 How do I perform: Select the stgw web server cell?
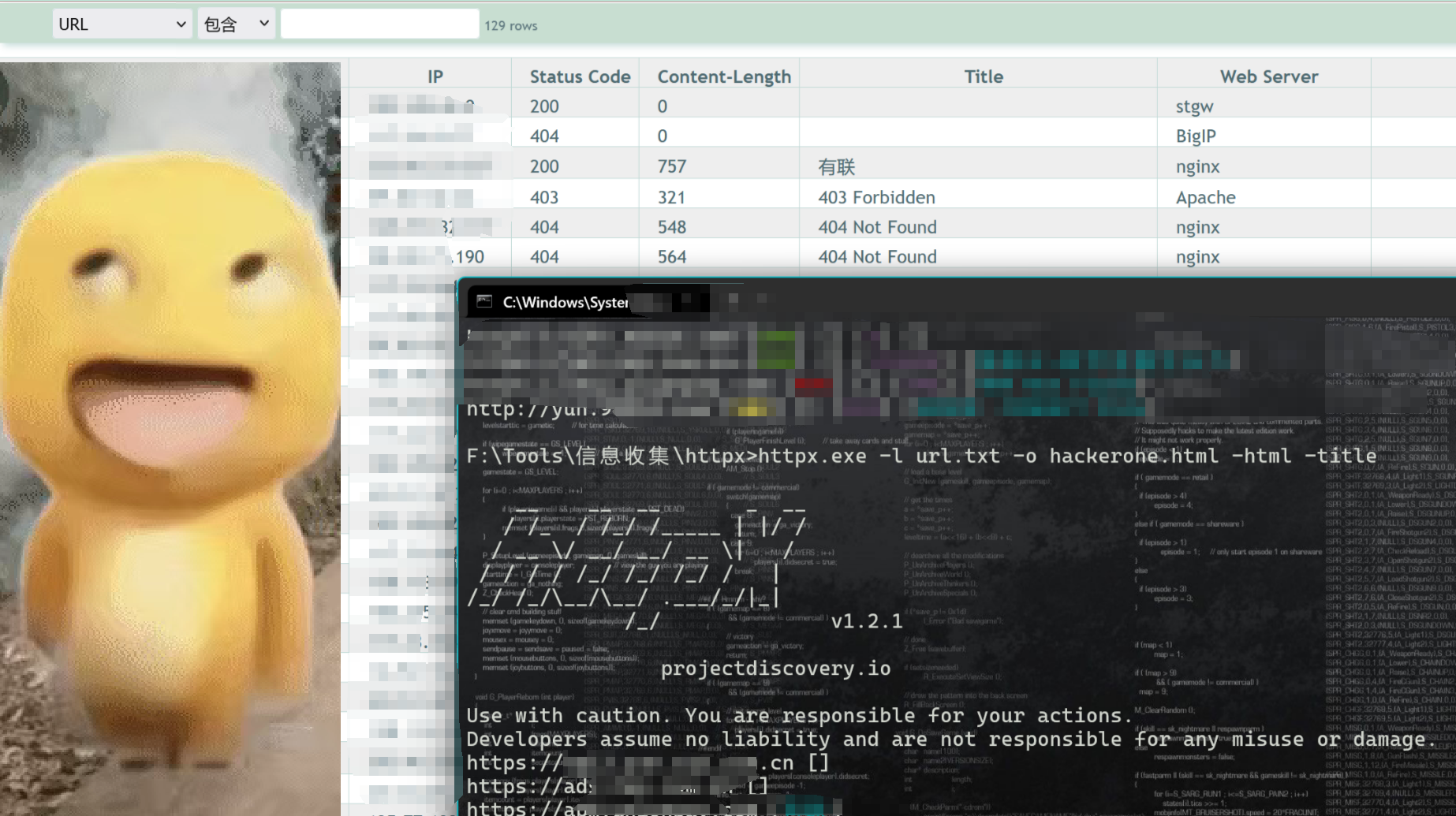[x=1194, y=106]
